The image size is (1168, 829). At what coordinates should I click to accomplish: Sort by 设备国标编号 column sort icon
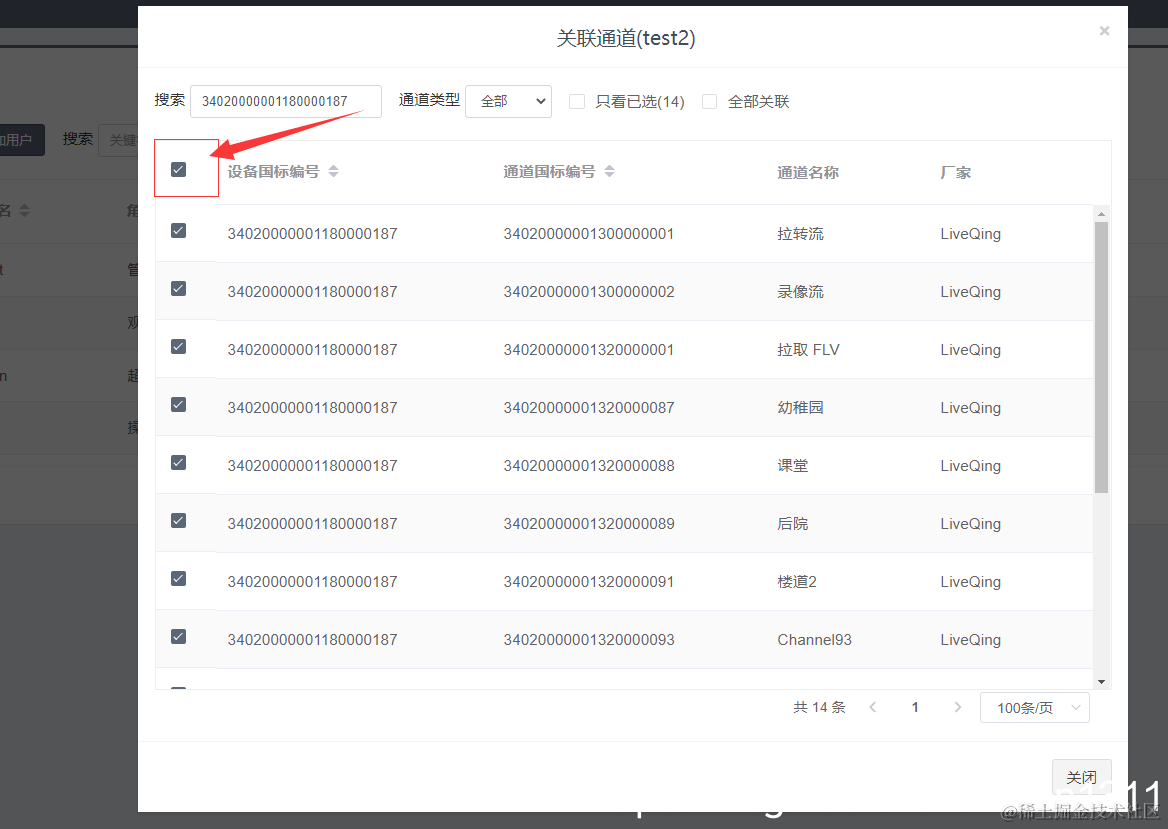[x=333, y=171]
